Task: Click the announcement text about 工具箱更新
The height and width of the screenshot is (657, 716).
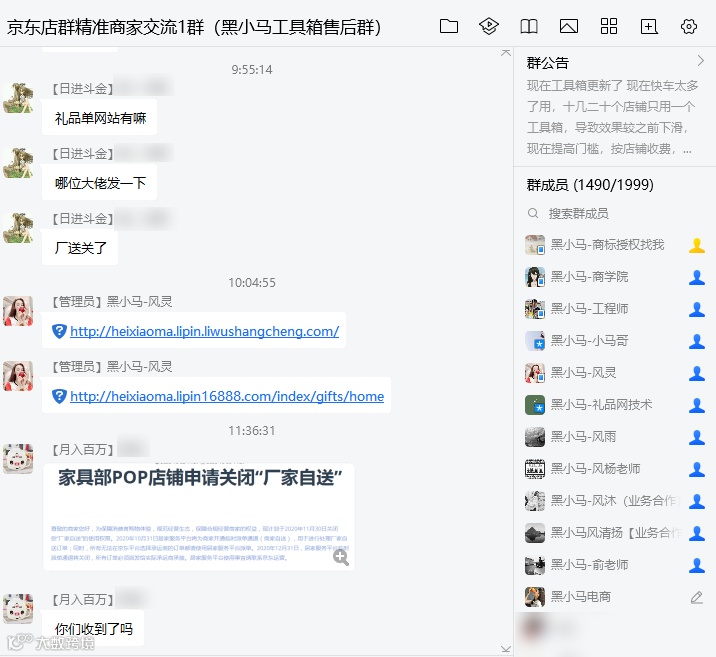Action: 612,117
